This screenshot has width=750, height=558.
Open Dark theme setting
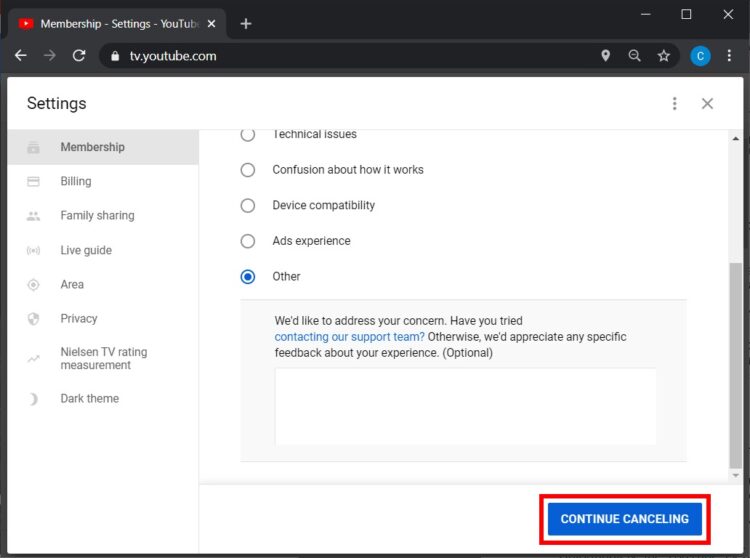103,399
